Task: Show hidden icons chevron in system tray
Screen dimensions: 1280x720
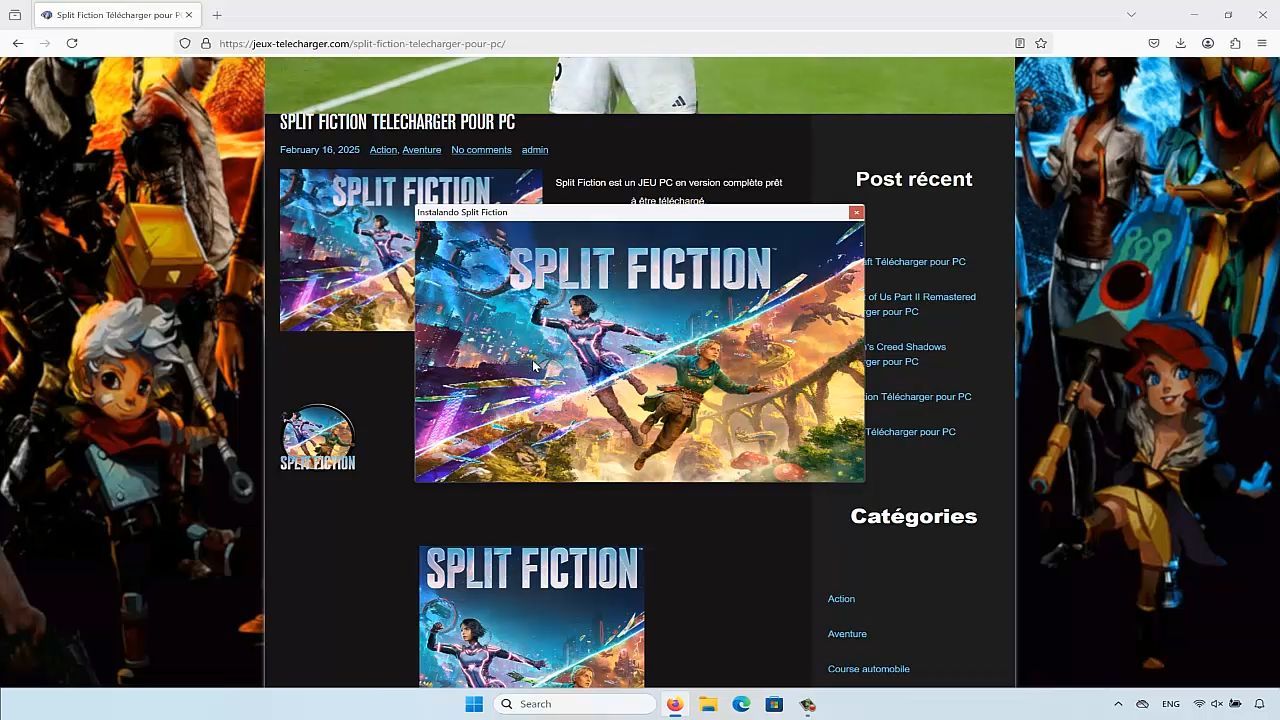Action: click(1118, 704)
